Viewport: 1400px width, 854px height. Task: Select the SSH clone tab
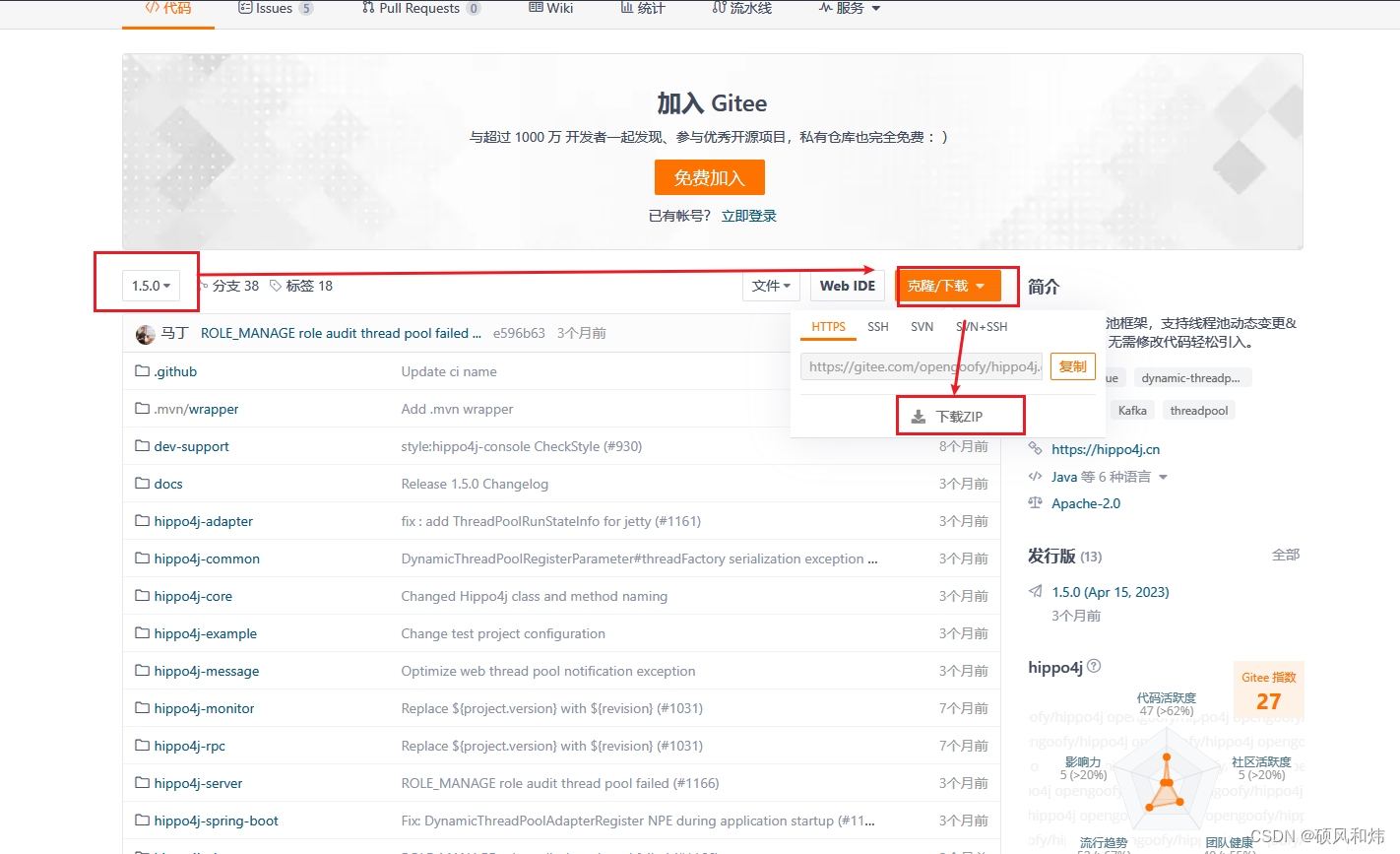coord(878,327)
